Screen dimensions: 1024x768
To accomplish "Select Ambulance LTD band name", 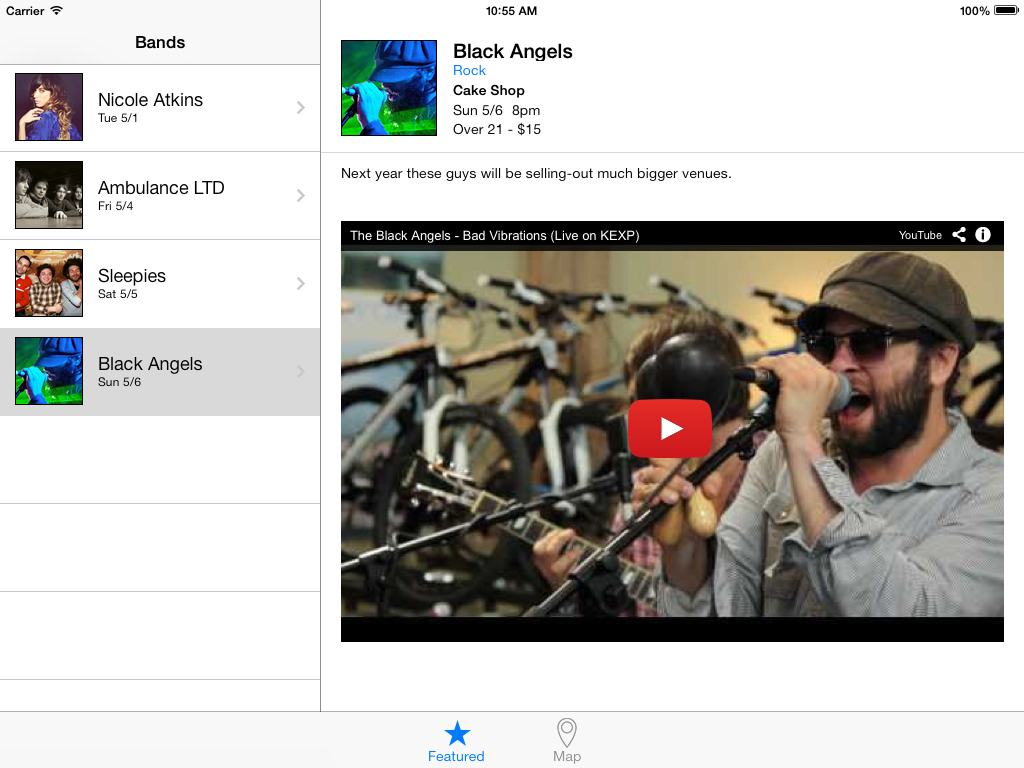I will [161, 188].
